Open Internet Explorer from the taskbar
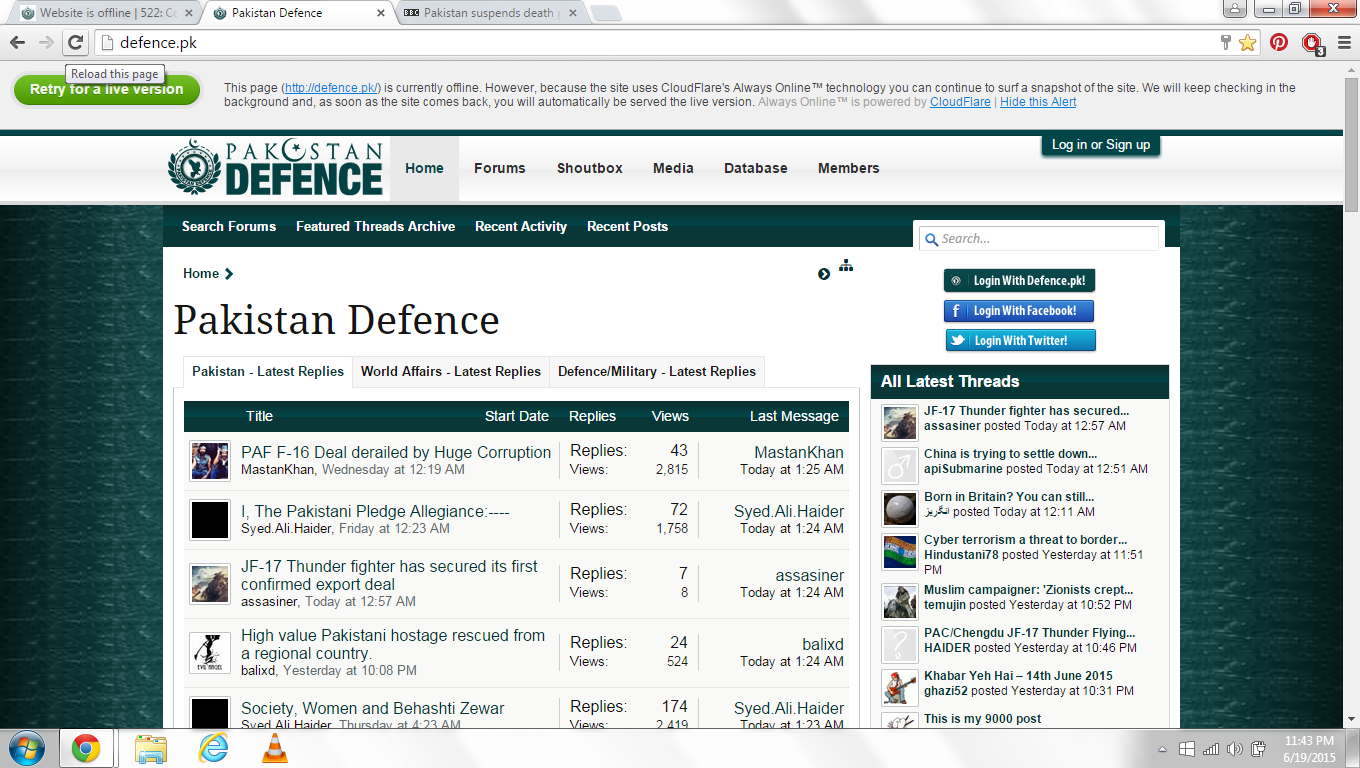Screen dimensions: 1360x768 (x=213, y=748)
